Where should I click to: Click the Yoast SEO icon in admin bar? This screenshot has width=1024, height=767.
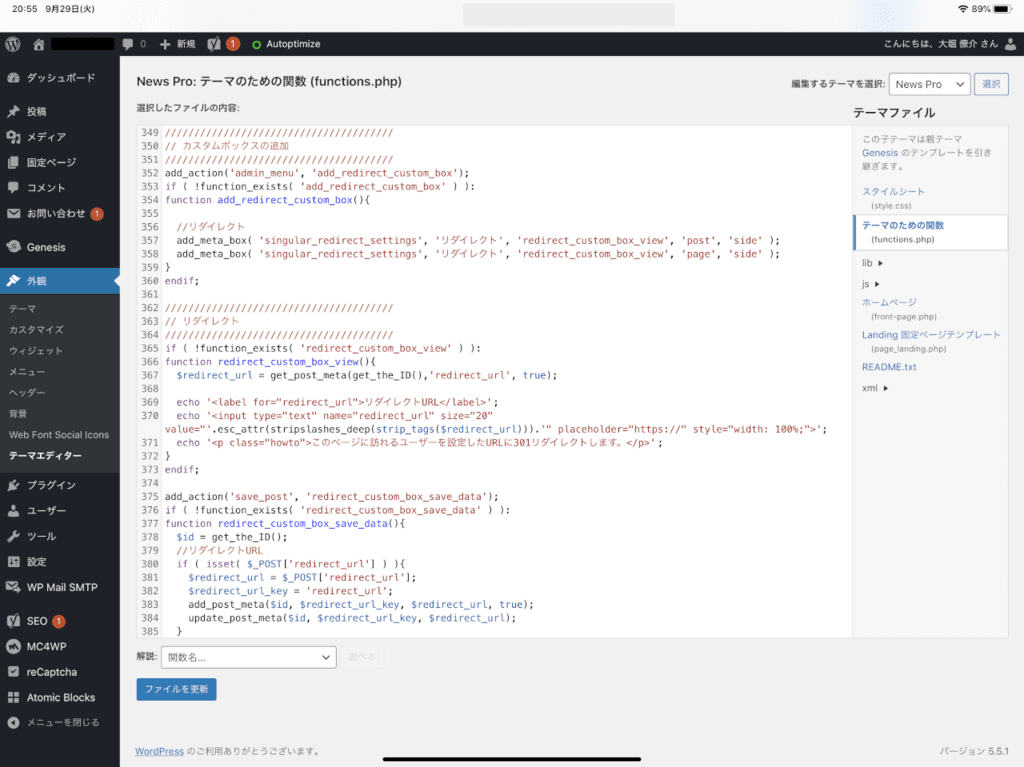214,44
